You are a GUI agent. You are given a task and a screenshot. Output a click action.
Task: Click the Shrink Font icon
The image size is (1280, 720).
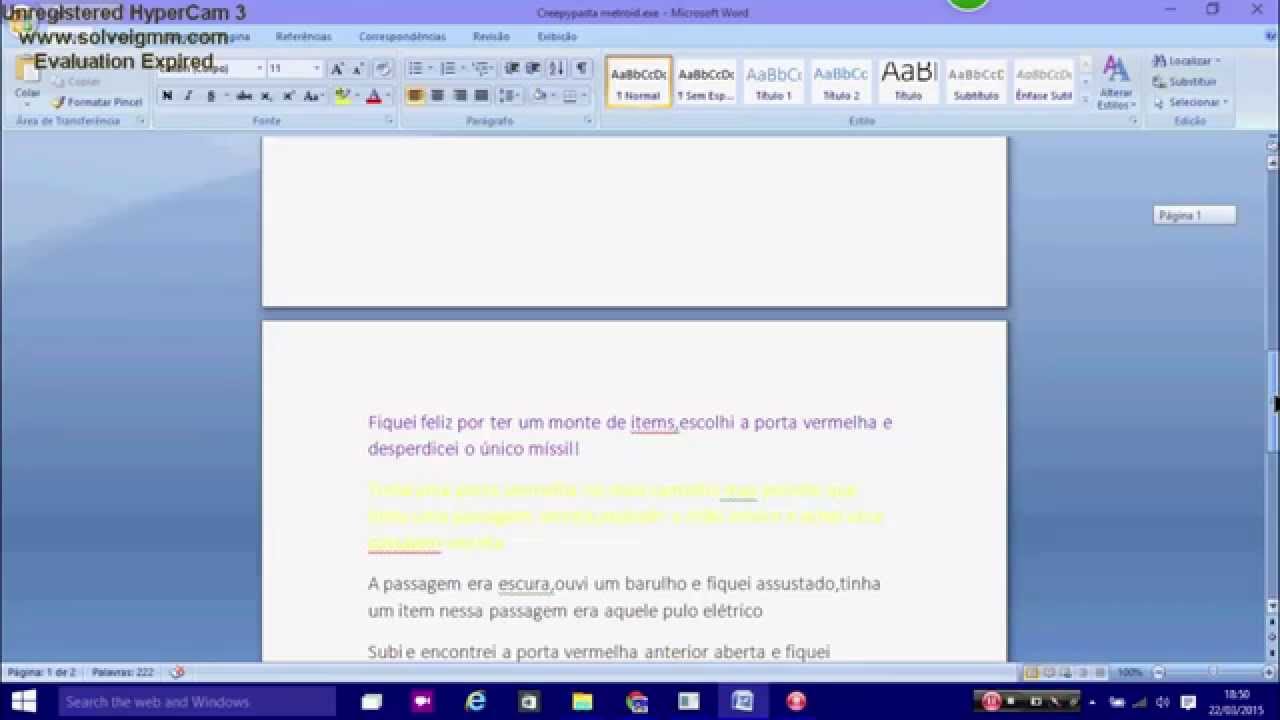click(358, 69)
